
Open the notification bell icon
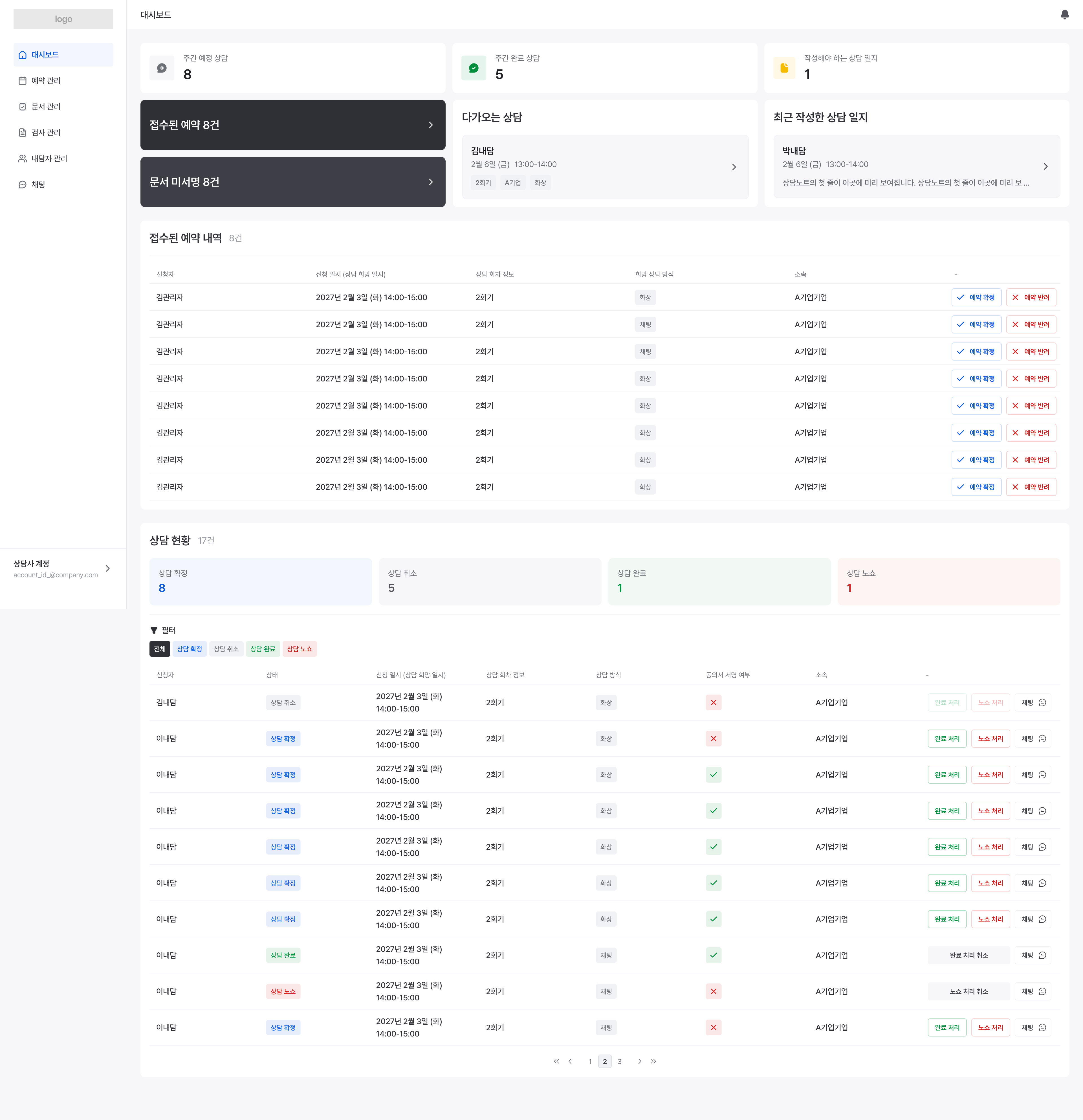click(x=1064, y=15)
